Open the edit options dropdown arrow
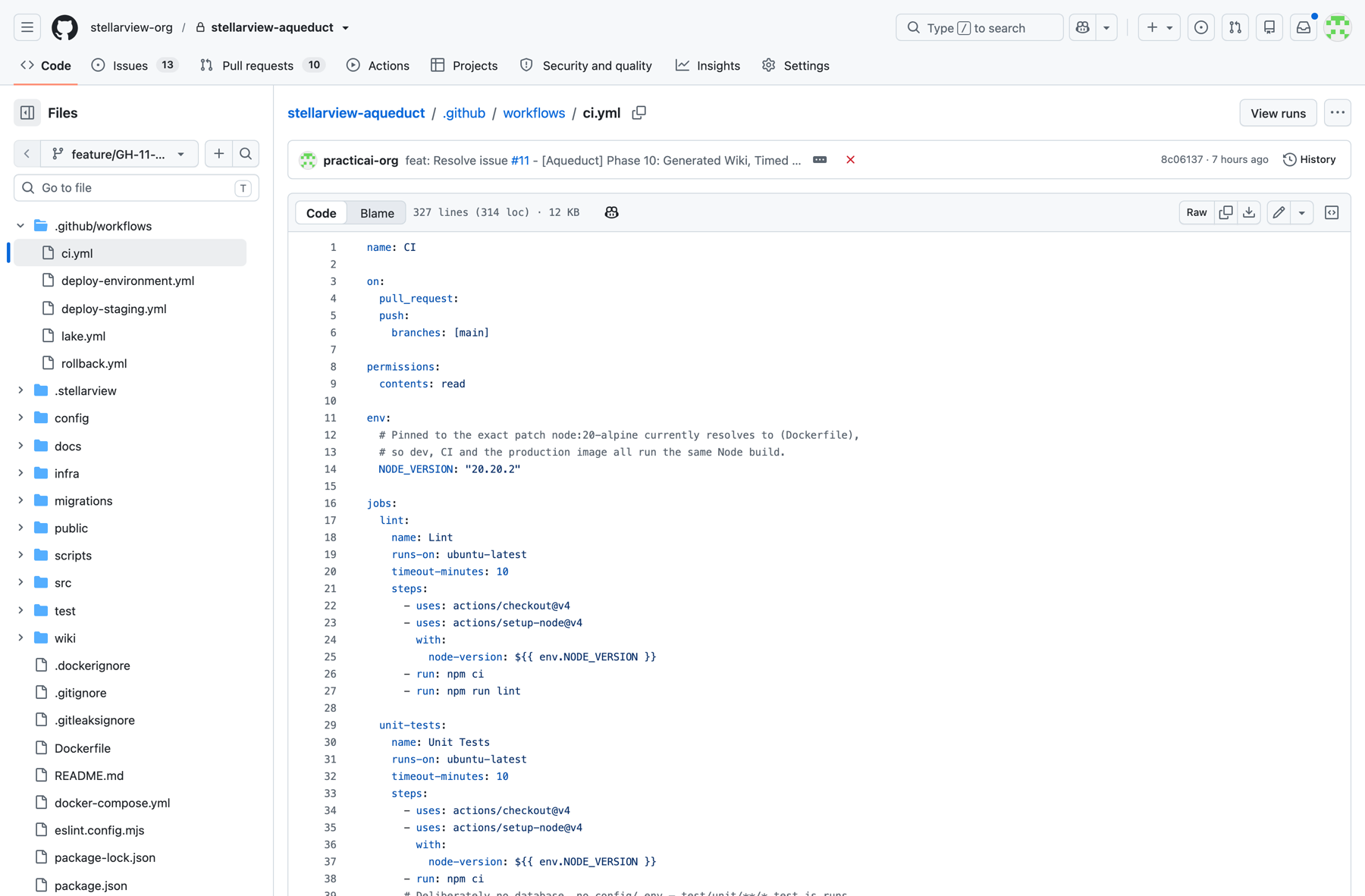Screen dimensions: 1365x896 coord(1302,212)
